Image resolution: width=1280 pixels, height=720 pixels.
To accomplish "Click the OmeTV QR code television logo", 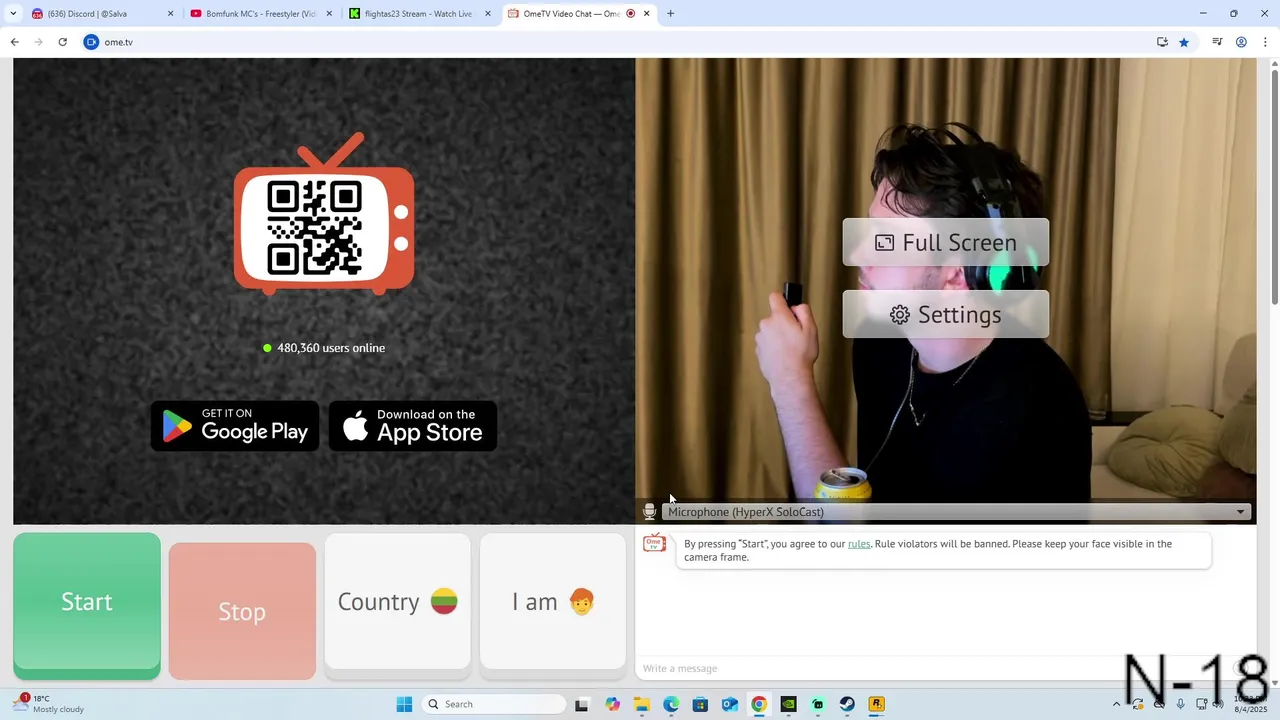I will point(324,215).
